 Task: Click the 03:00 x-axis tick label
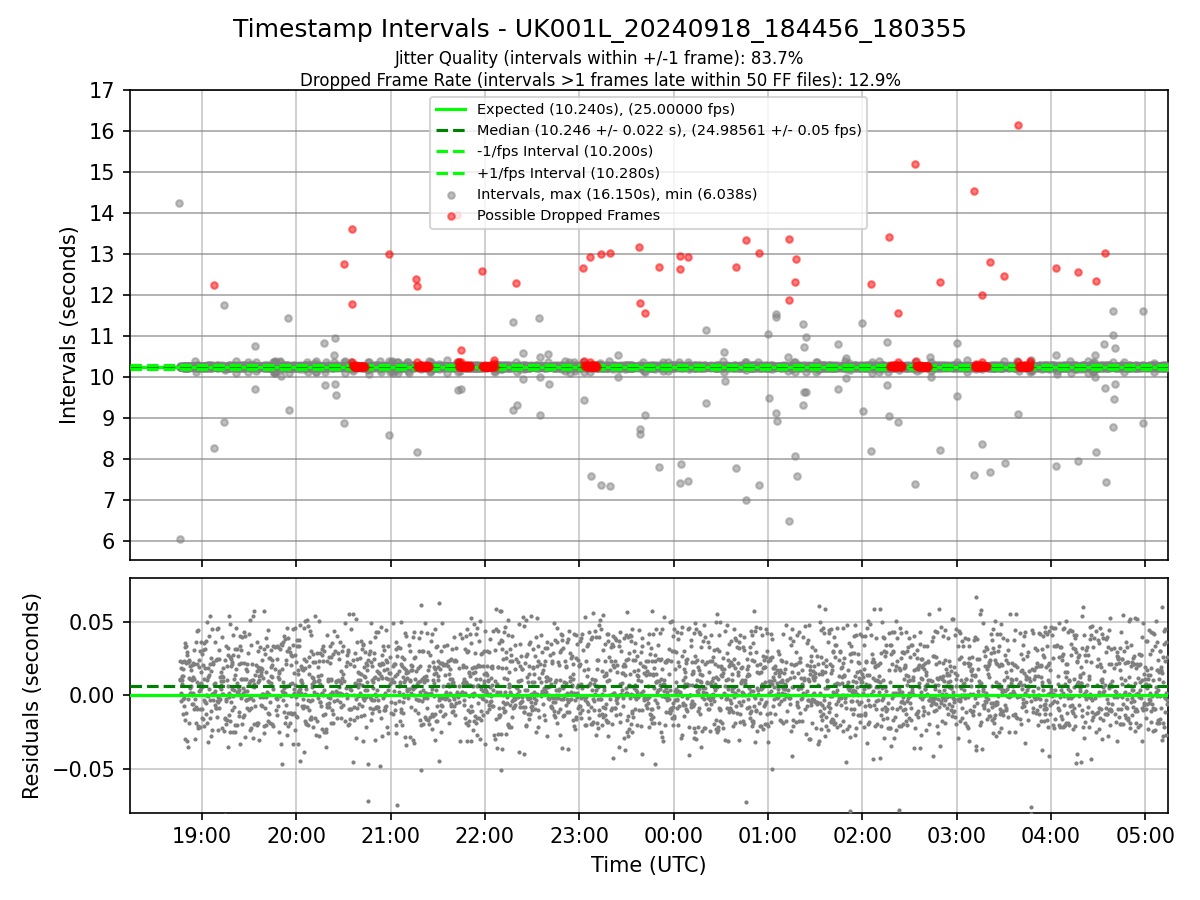click(x=956, y=836)
